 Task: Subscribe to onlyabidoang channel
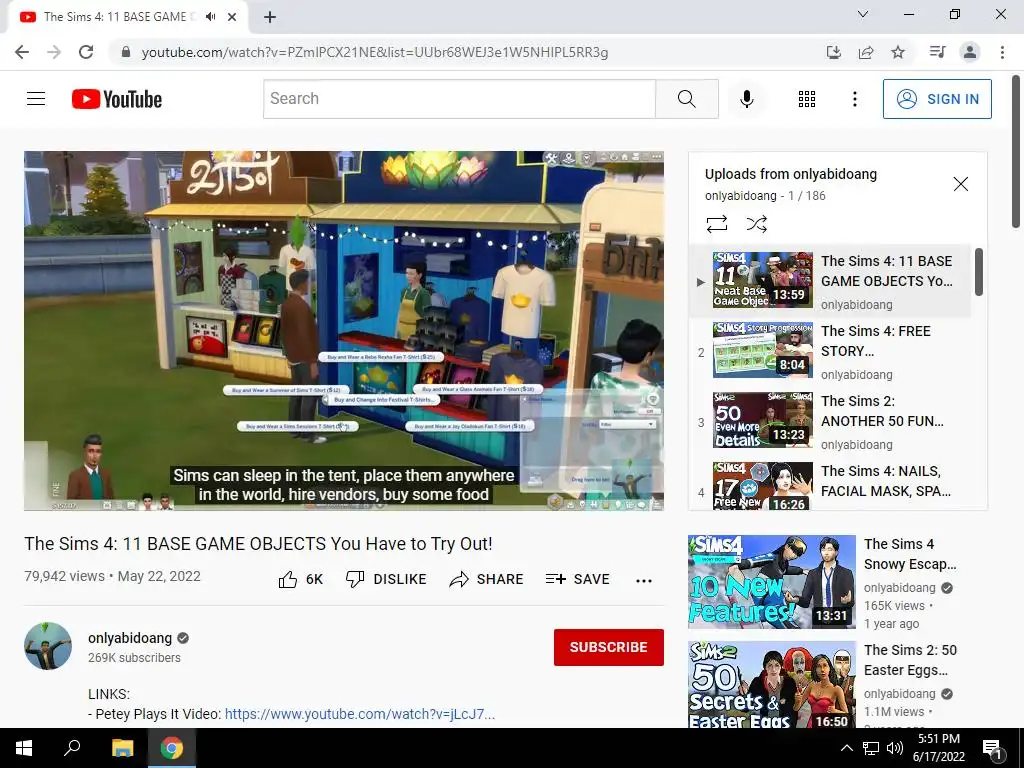(609, 647)
